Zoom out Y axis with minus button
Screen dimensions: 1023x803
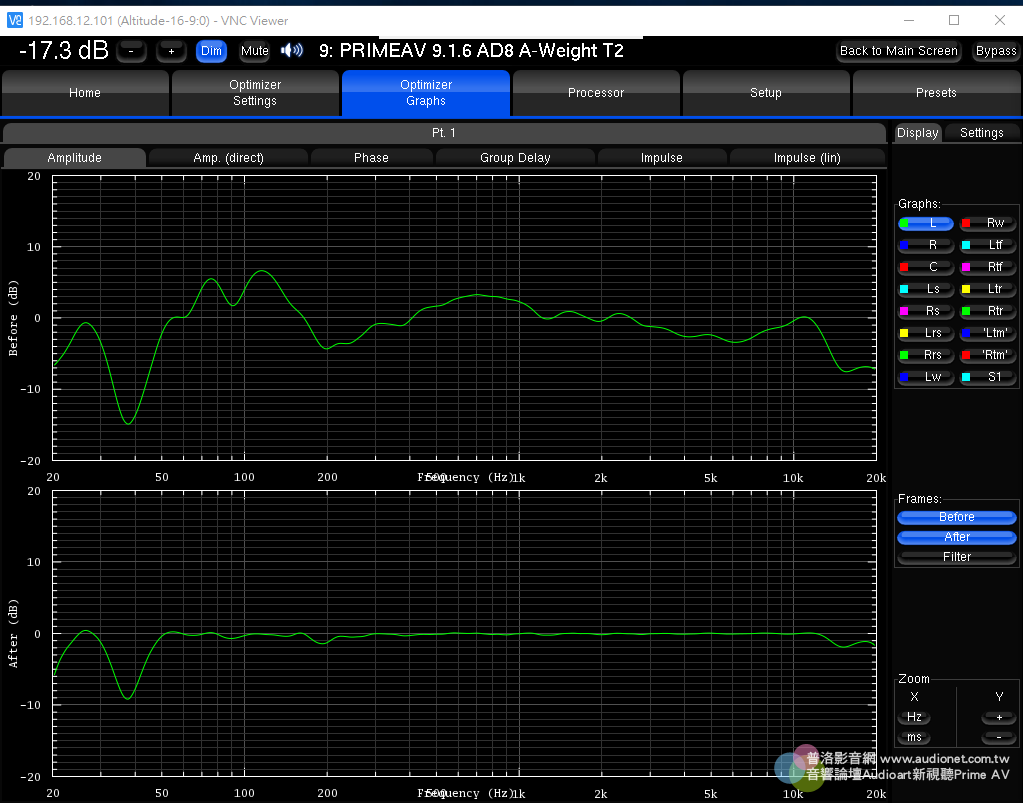[x=997, y=737]
